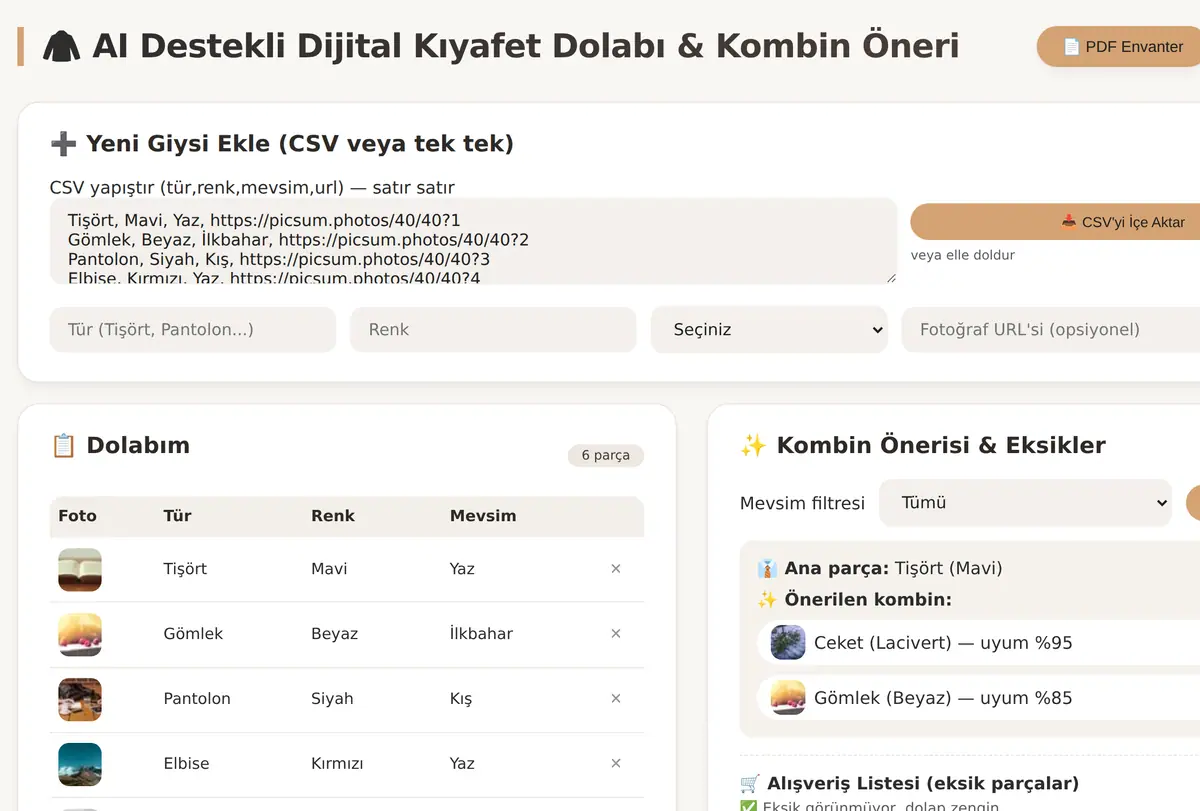Image resolution: width=1200 pixels, height=811 pixels.
Task: Click the Elbise photo thumbnail
Action: coord(80,765)
